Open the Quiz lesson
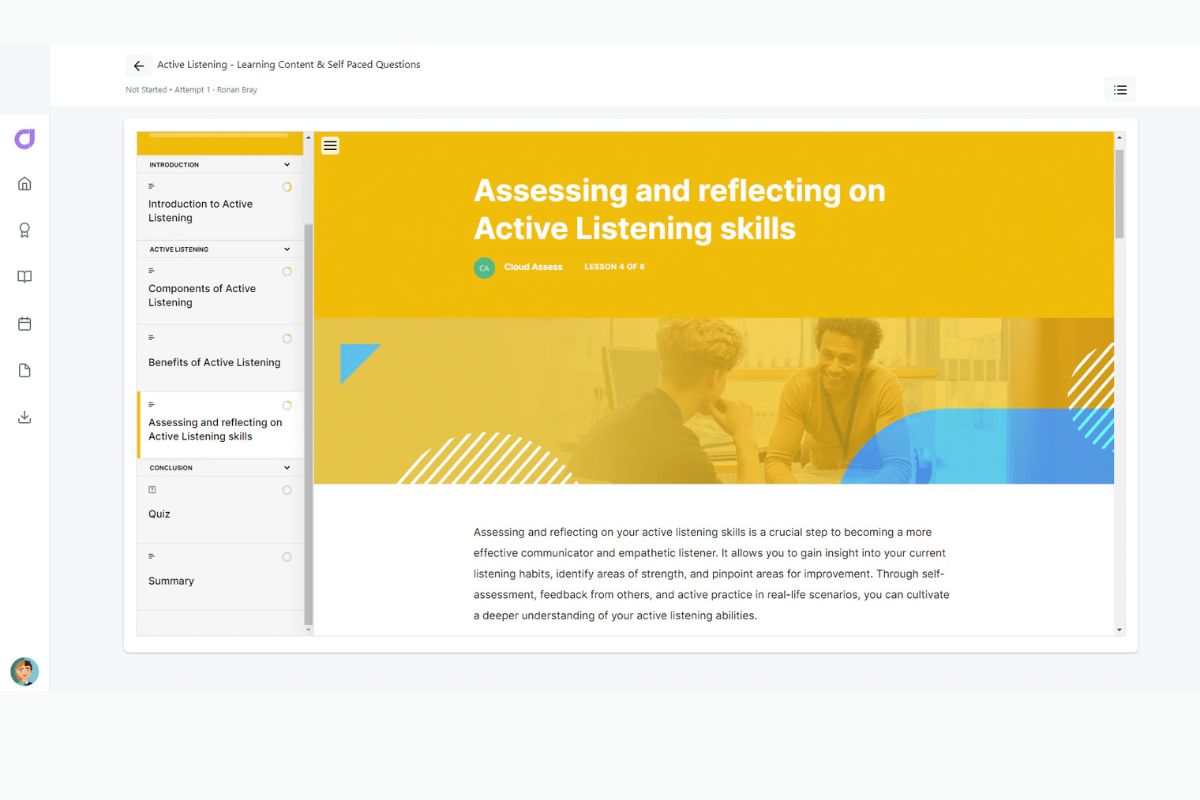The image size is (1200, 800). point(219,510)
